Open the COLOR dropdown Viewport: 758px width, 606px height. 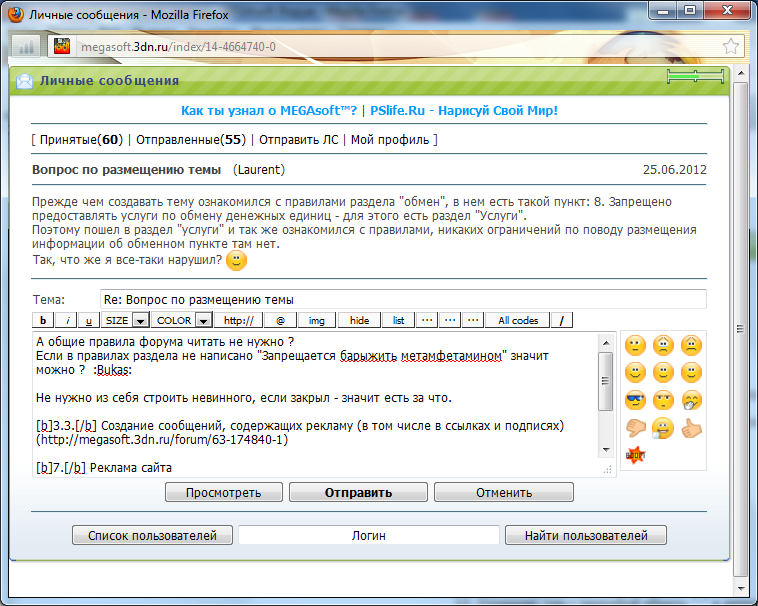181,320
